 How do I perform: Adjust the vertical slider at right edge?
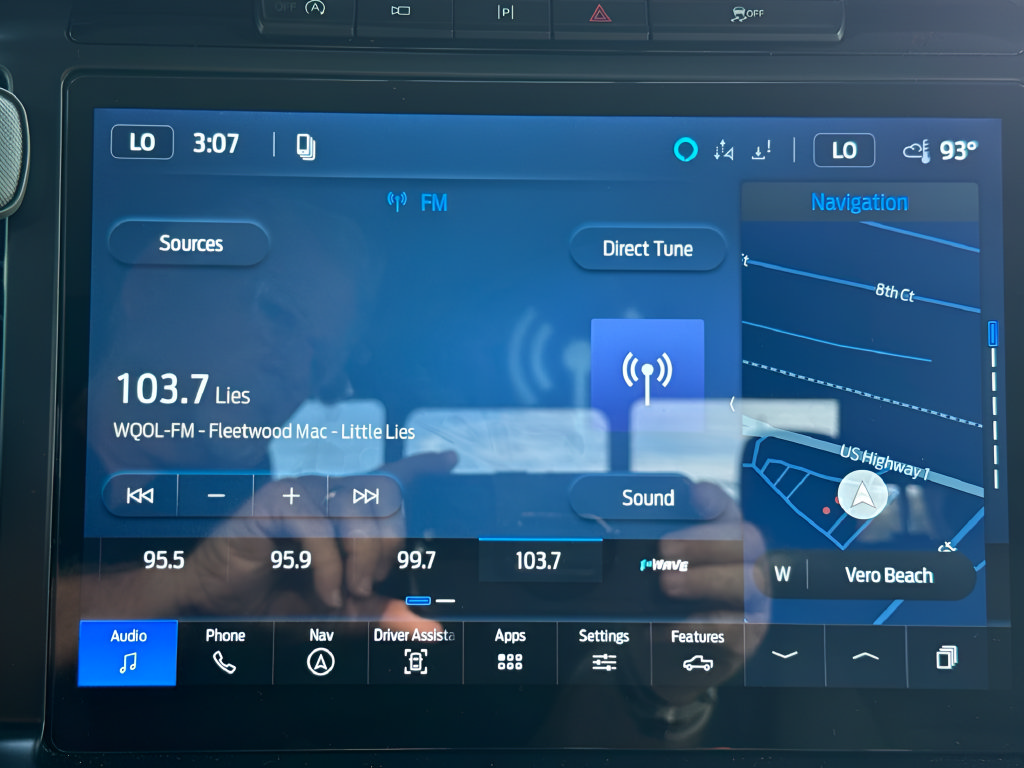point(994,405)
